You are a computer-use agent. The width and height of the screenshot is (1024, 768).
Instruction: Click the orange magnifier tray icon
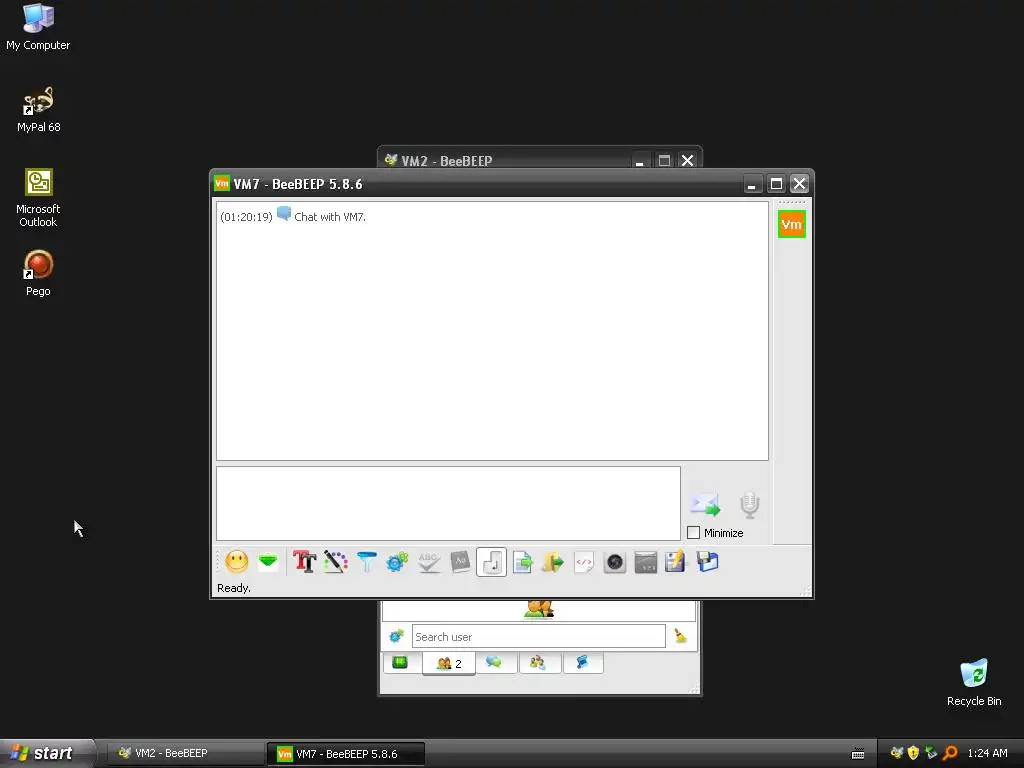[950, 753]
